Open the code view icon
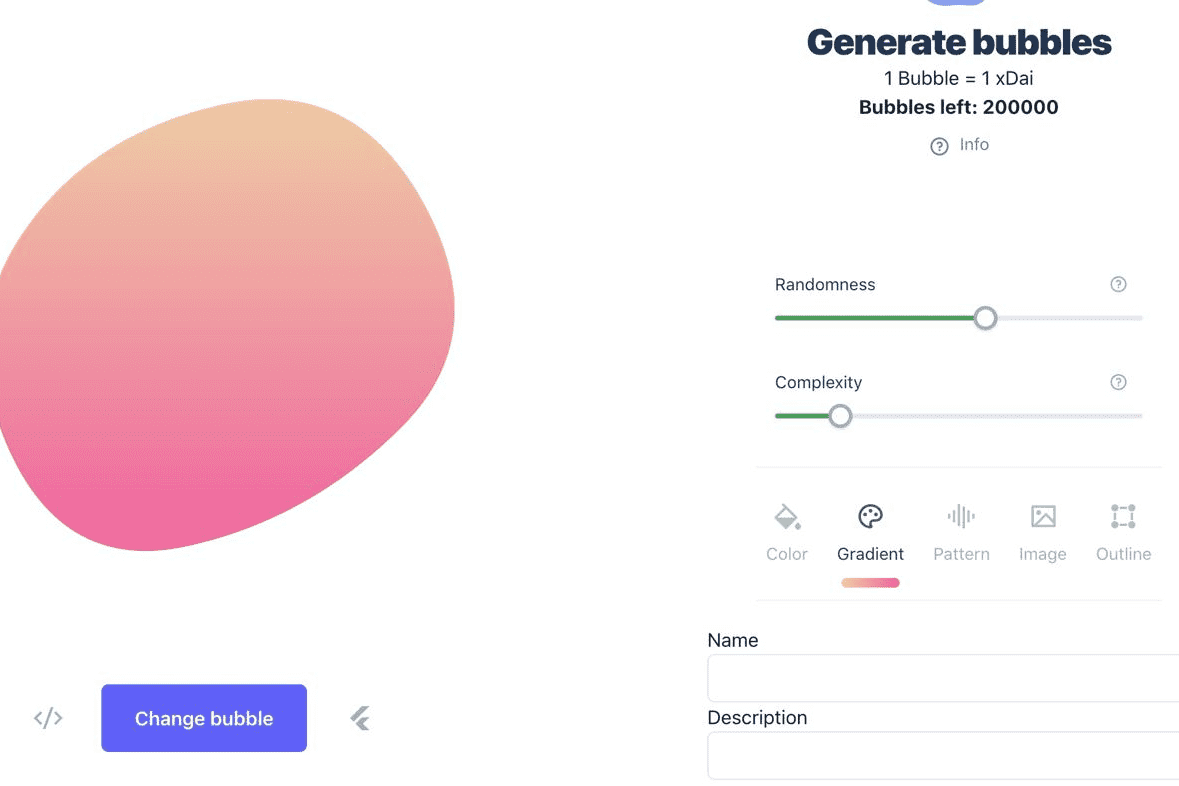This screenshot has width=1179, height=786. pyautogui.click(x=48, y=718)
